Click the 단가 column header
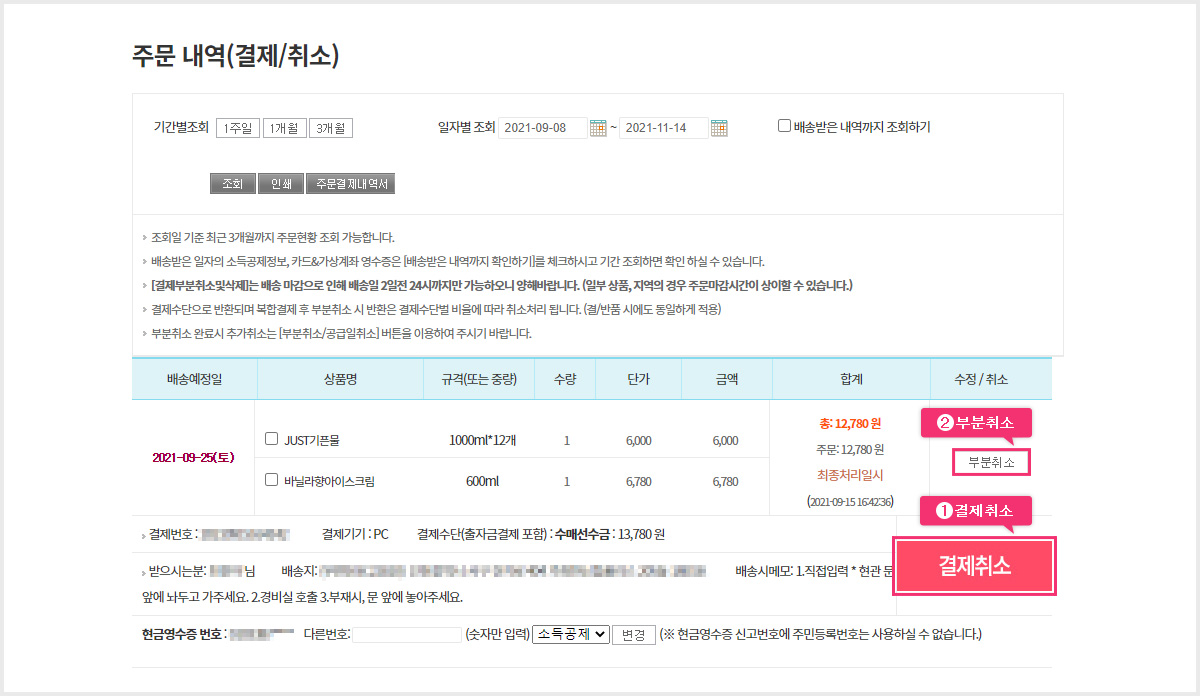Viewport: 1200px width, 696px height. click(x=639, y=379)
